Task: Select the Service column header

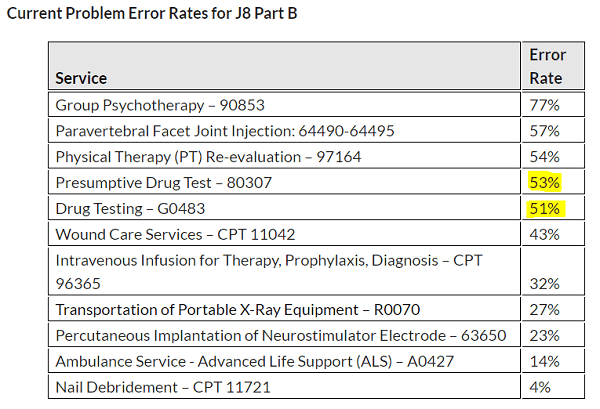Action: pos(81,78)
